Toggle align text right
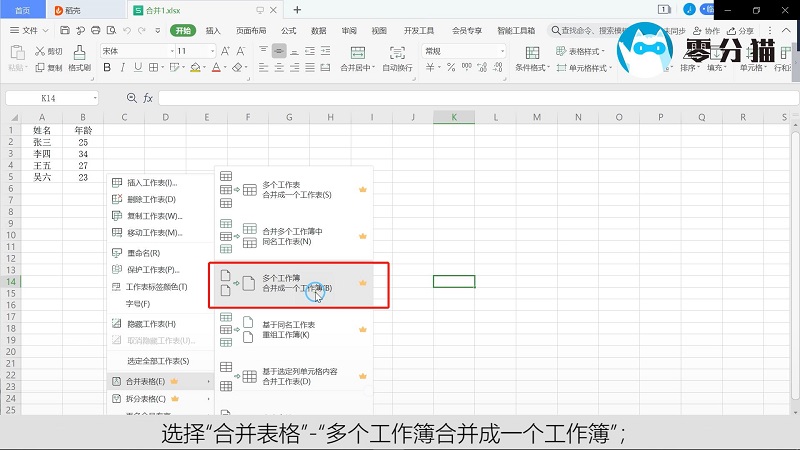The height and width of the screenshot is (450, 800). (294, 67)
